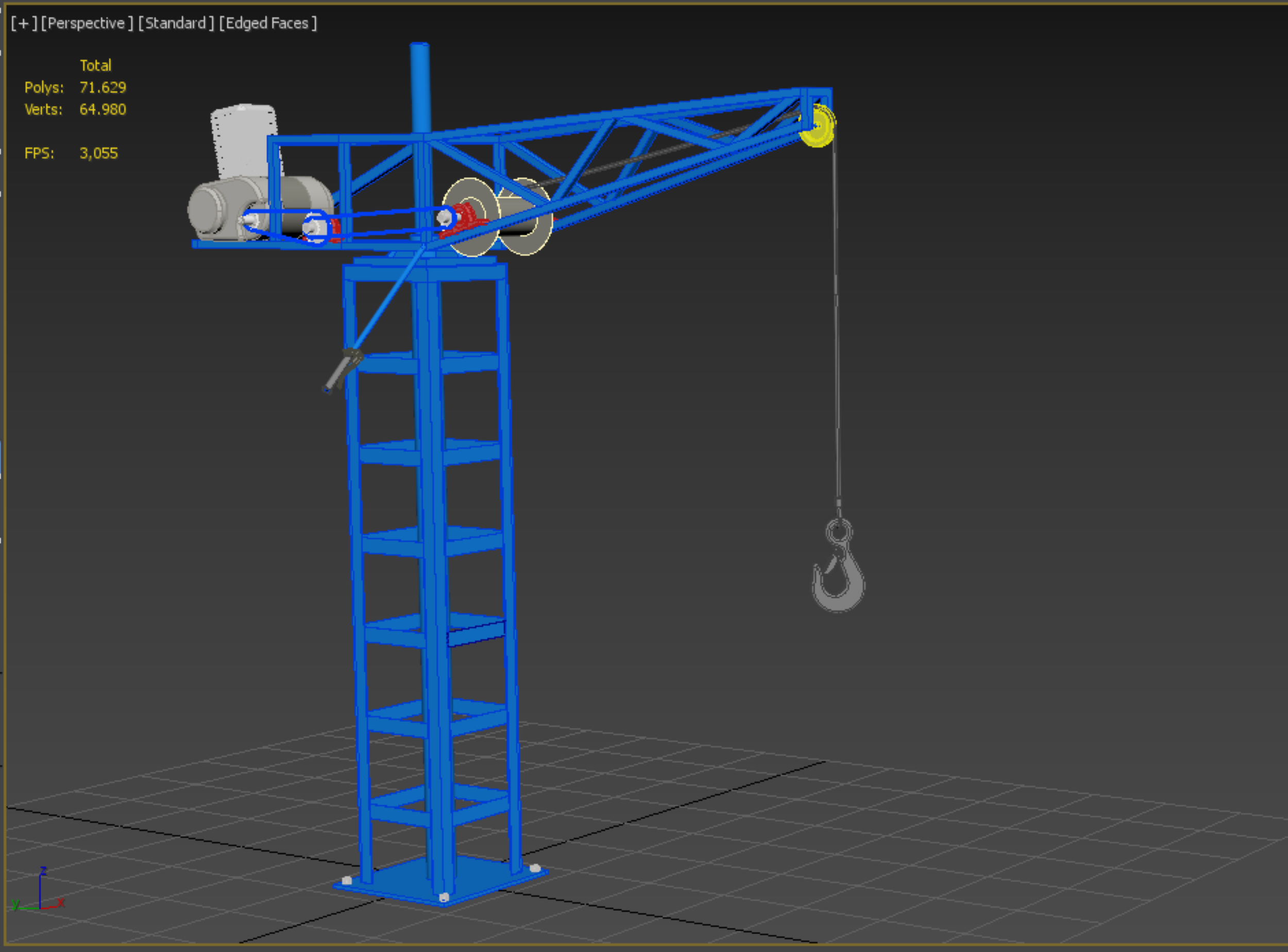Screen dimensions: 1288x952
Task: Click the front white bolt on base plate
Action: click(444, 897)
